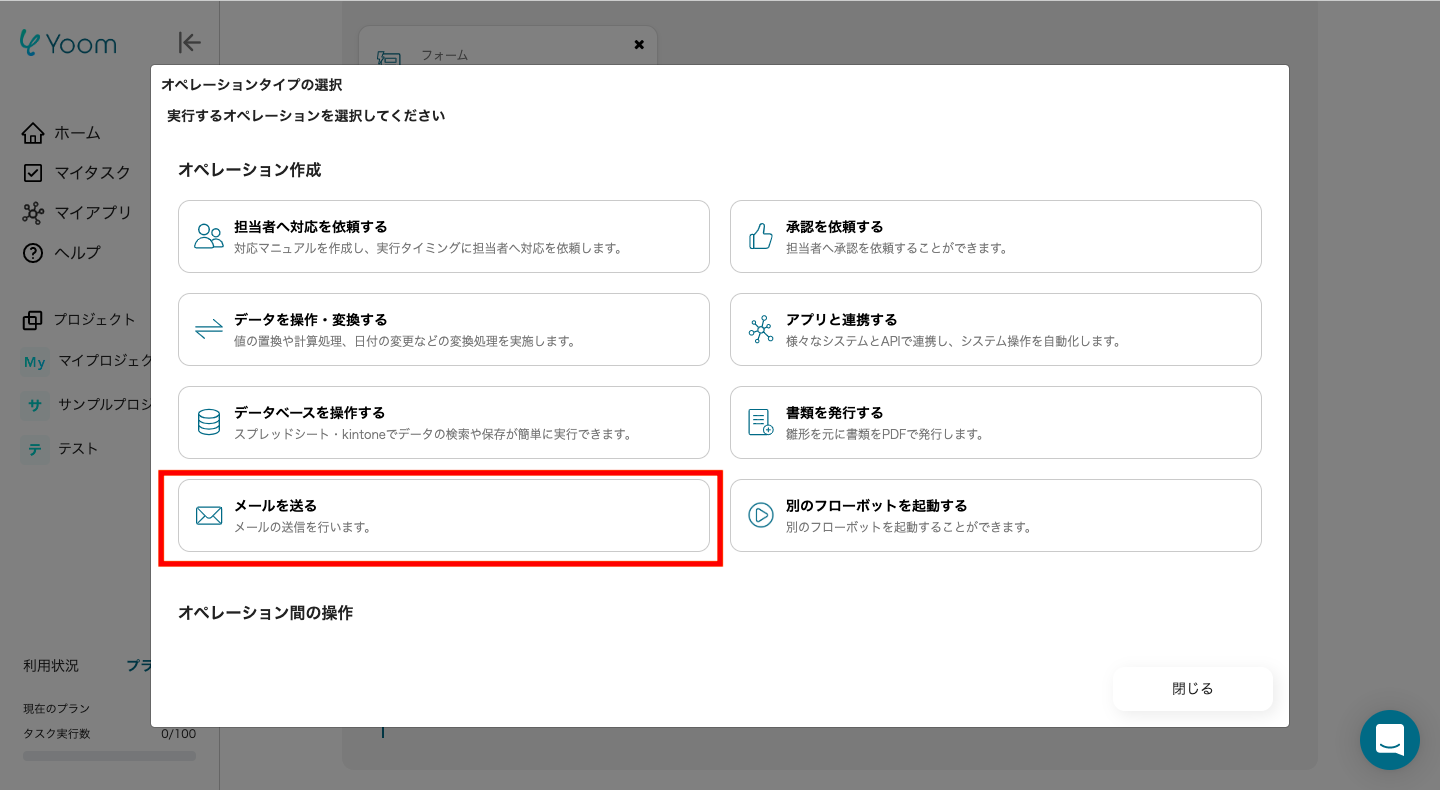The width and height of the screenshot is (1440, 790).
Task: Click the database cylinder icon
Action: coord(209,423)
